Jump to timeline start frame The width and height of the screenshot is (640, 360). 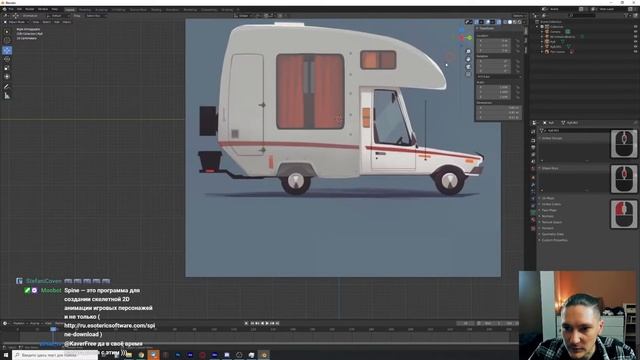pyautogui.click(x=252, y=323)
